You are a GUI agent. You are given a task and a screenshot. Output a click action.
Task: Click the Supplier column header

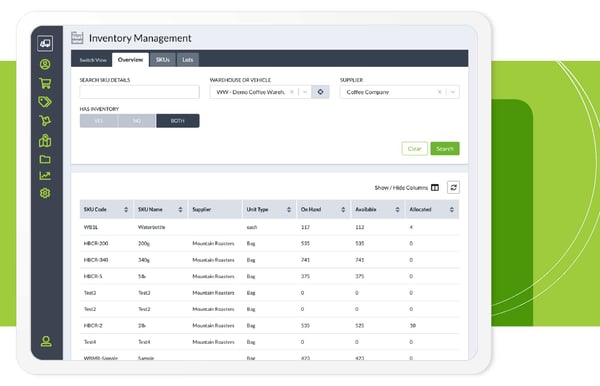pos(215,209)
